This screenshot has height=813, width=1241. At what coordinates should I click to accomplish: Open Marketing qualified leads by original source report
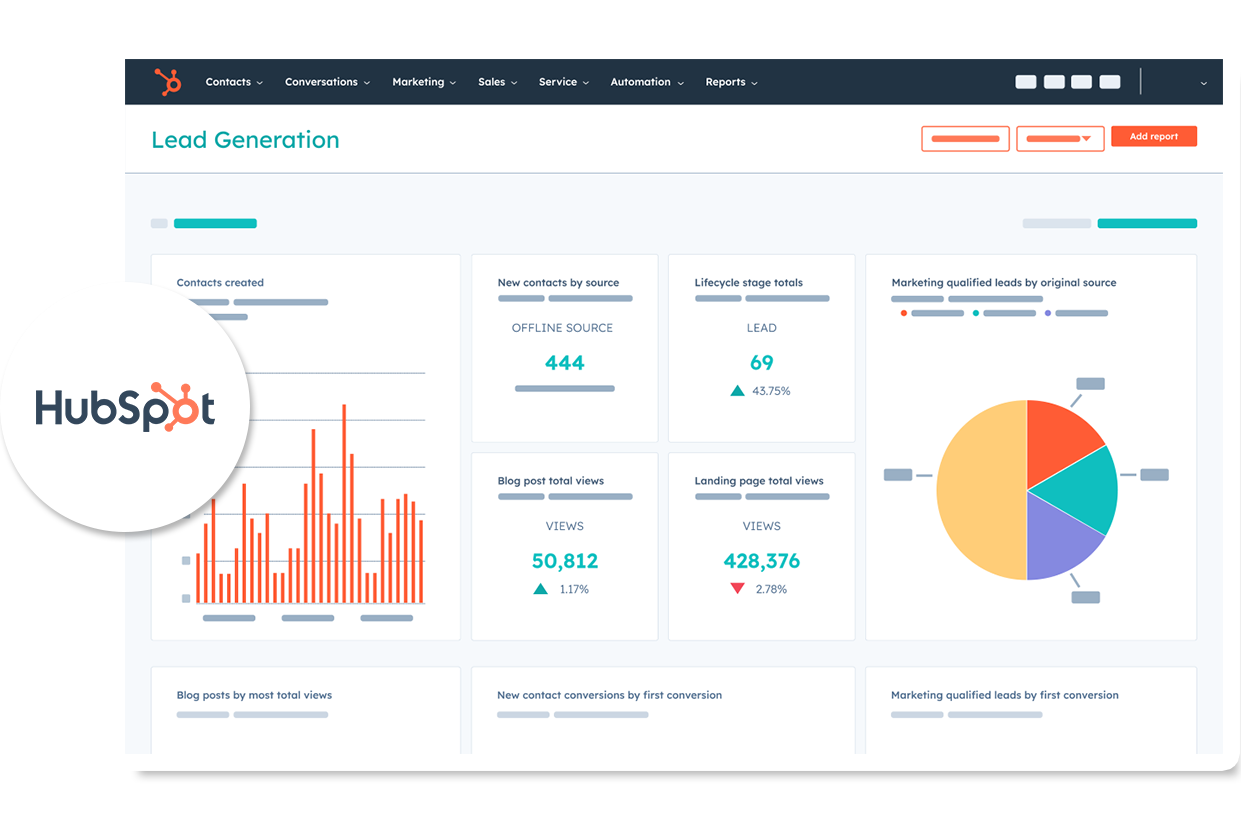click(1003, 283)
